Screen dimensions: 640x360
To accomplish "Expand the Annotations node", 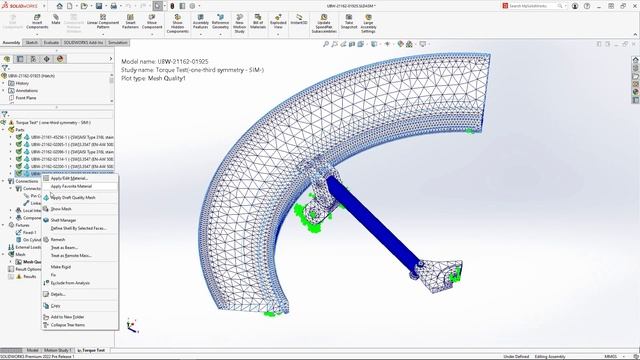I will point(4,91).
